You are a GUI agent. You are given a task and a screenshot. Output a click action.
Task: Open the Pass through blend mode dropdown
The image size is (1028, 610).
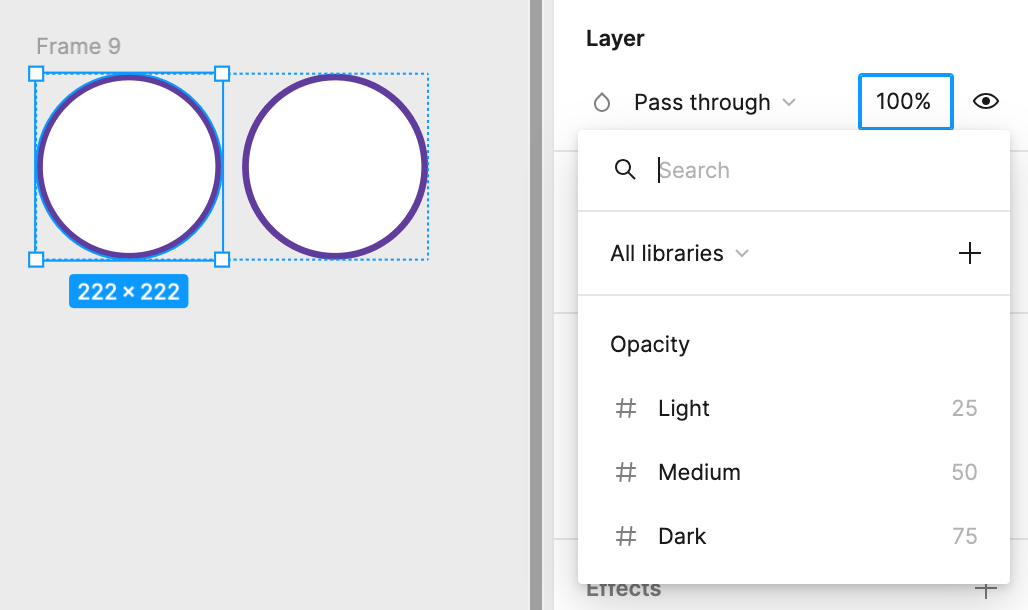point(715,102)
